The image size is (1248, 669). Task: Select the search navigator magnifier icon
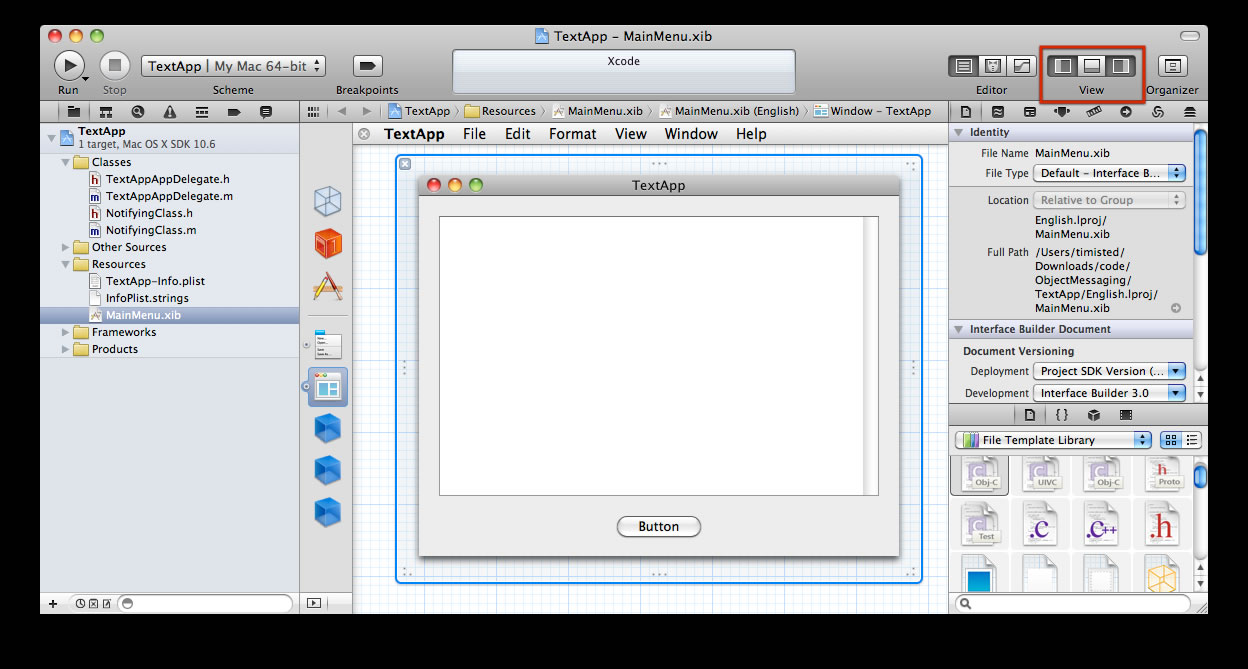tap(138, 112)
